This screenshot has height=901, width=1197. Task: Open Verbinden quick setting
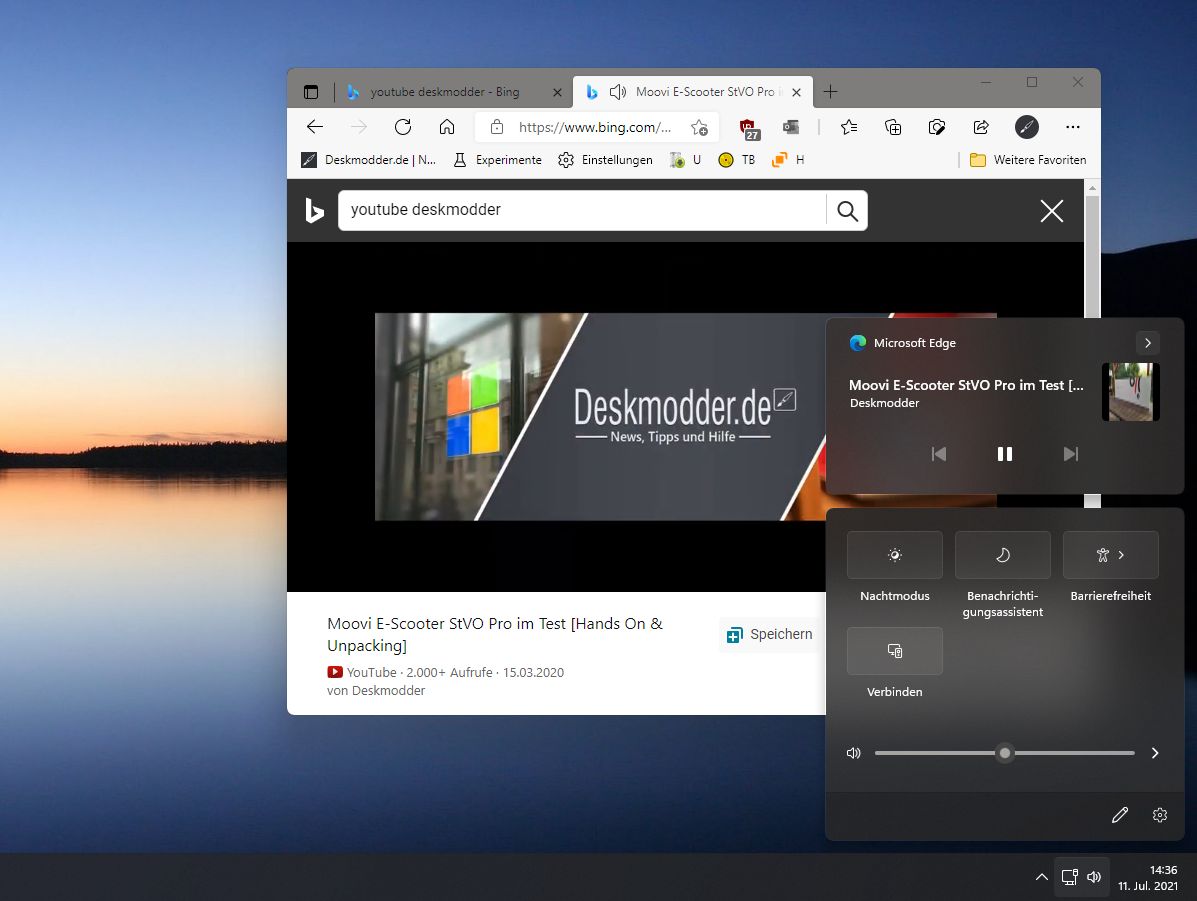895,651
